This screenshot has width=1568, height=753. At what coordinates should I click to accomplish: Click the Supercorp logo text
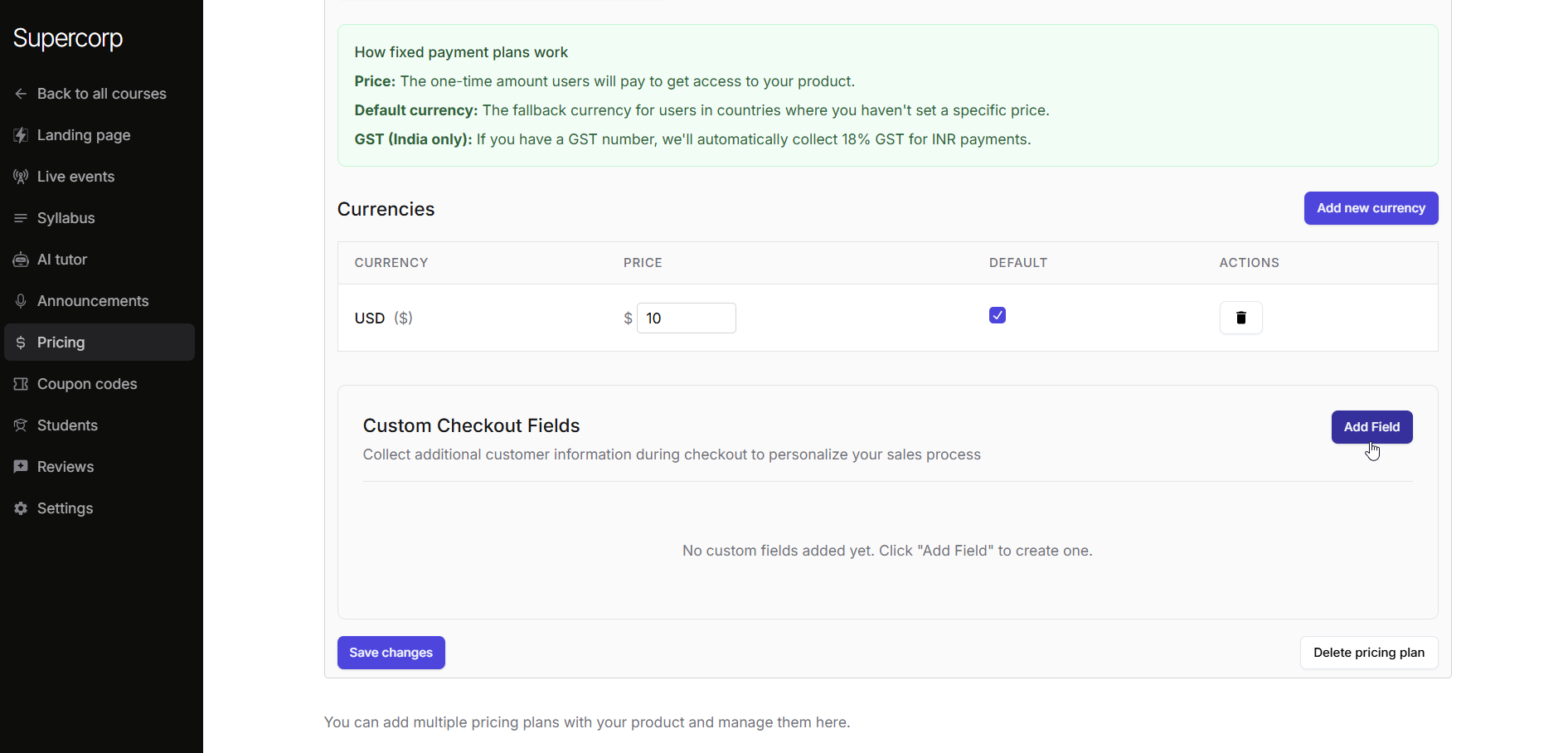[68, 38]
